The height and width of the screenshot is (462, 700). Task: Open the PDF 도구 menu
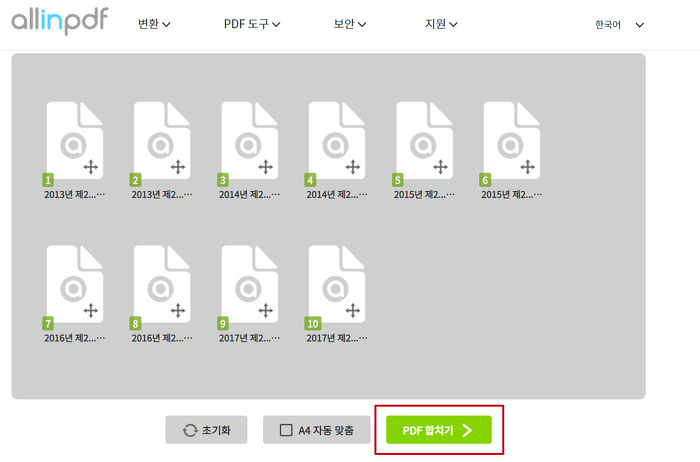click(x=252, y=24)
